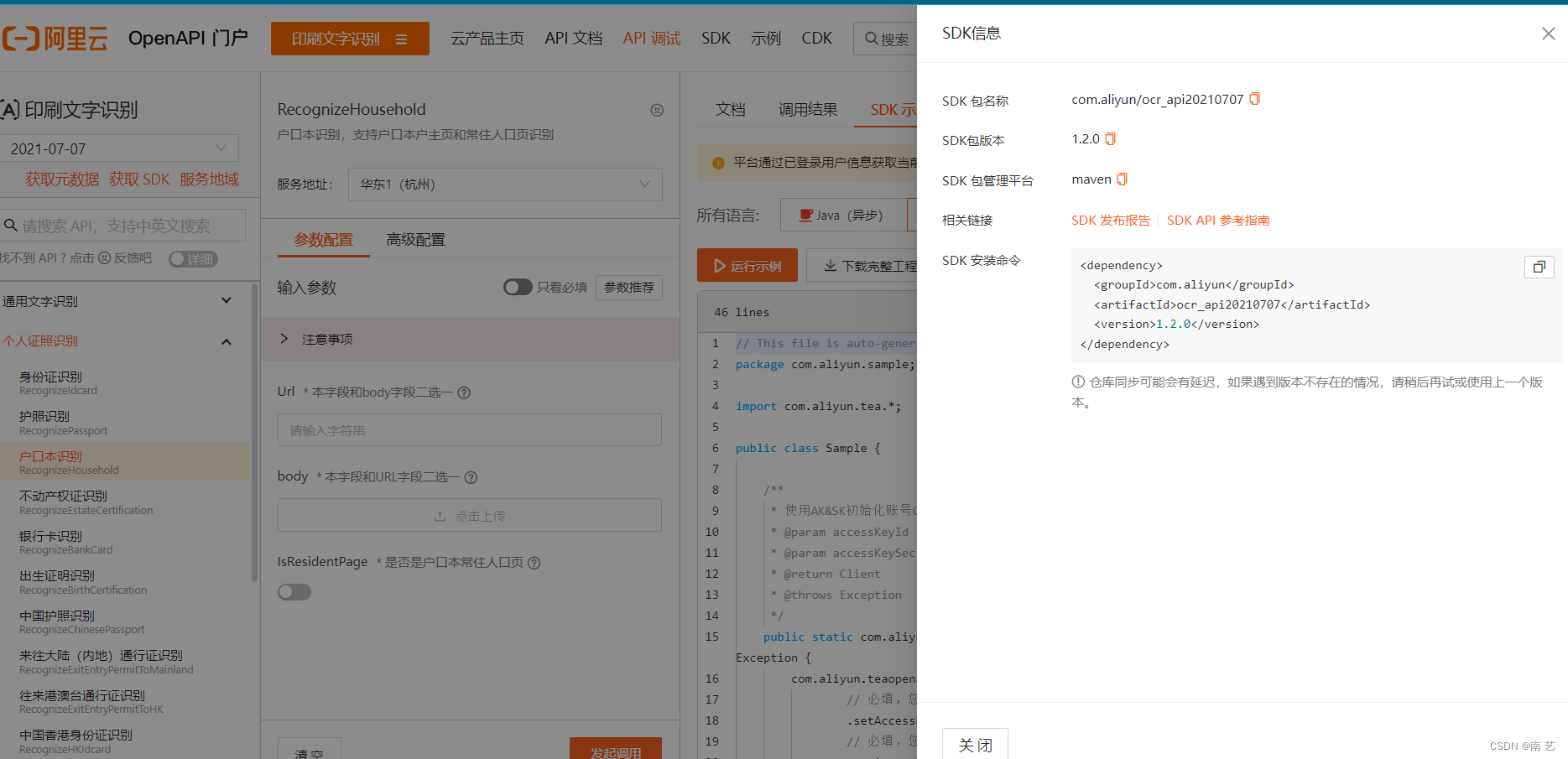
Task: Select 户口本识别 RecognizeHousehold API
Action: [126, 462]
